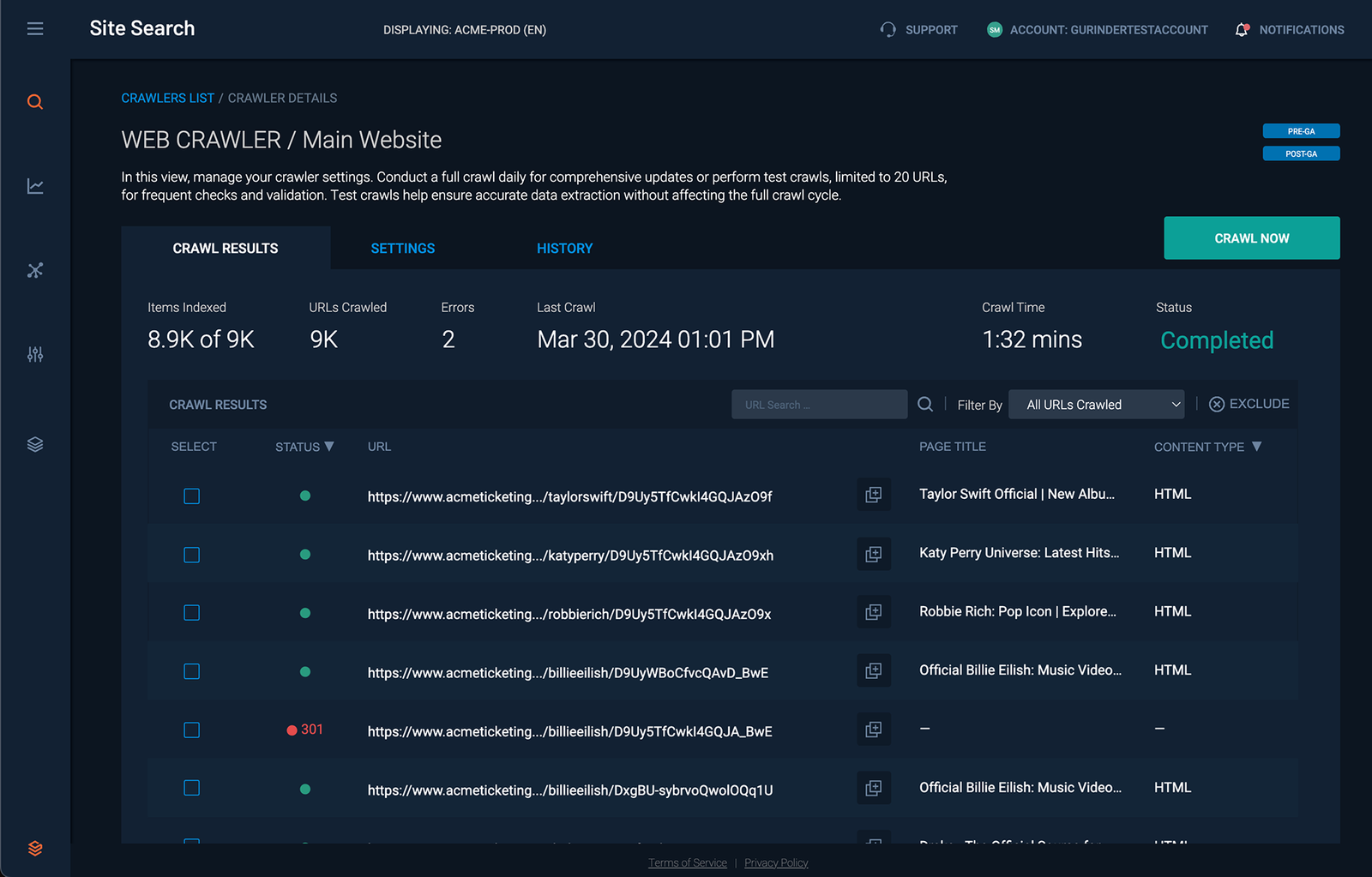This screenshot has width=1372, height=877.
Task: Click the taylorswift URL text
Action: [570, 497]
